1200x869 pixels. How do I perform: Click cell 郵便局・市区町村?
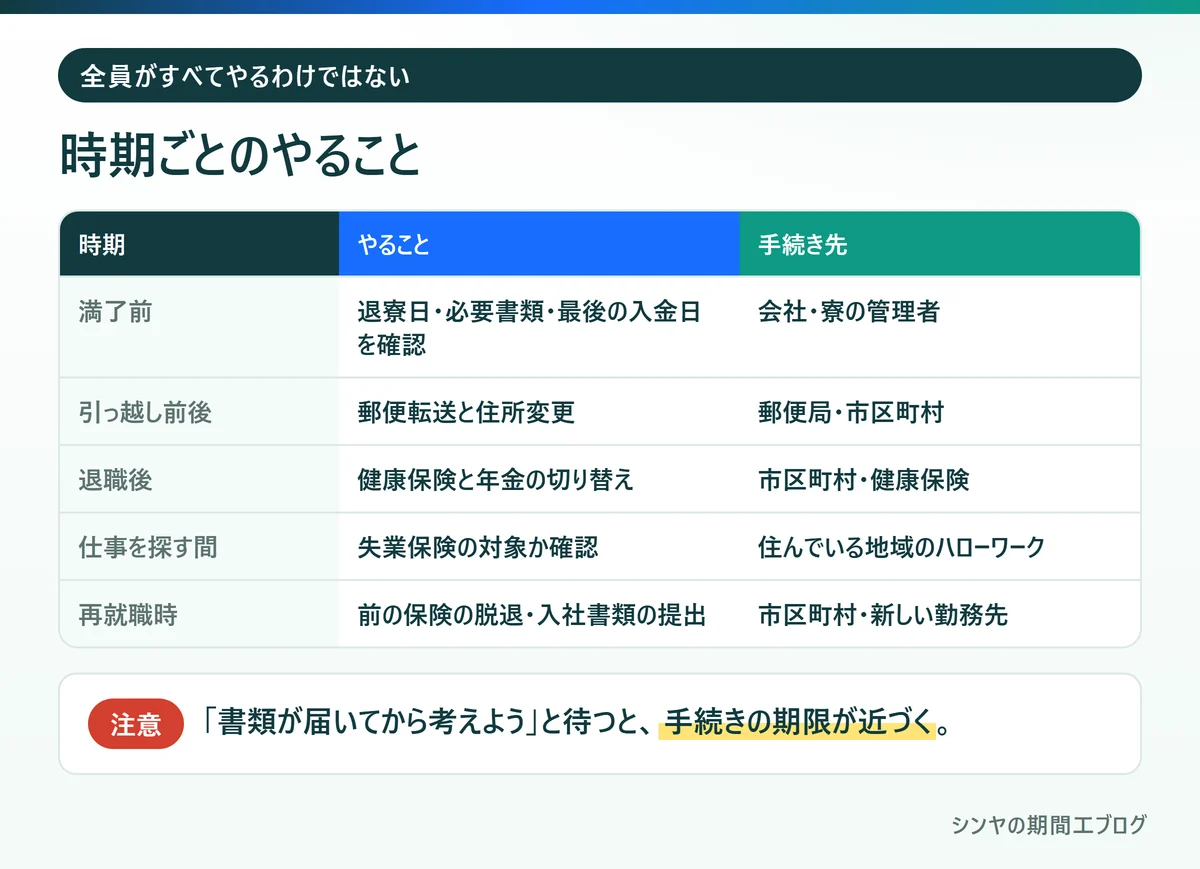click(940, 412)
